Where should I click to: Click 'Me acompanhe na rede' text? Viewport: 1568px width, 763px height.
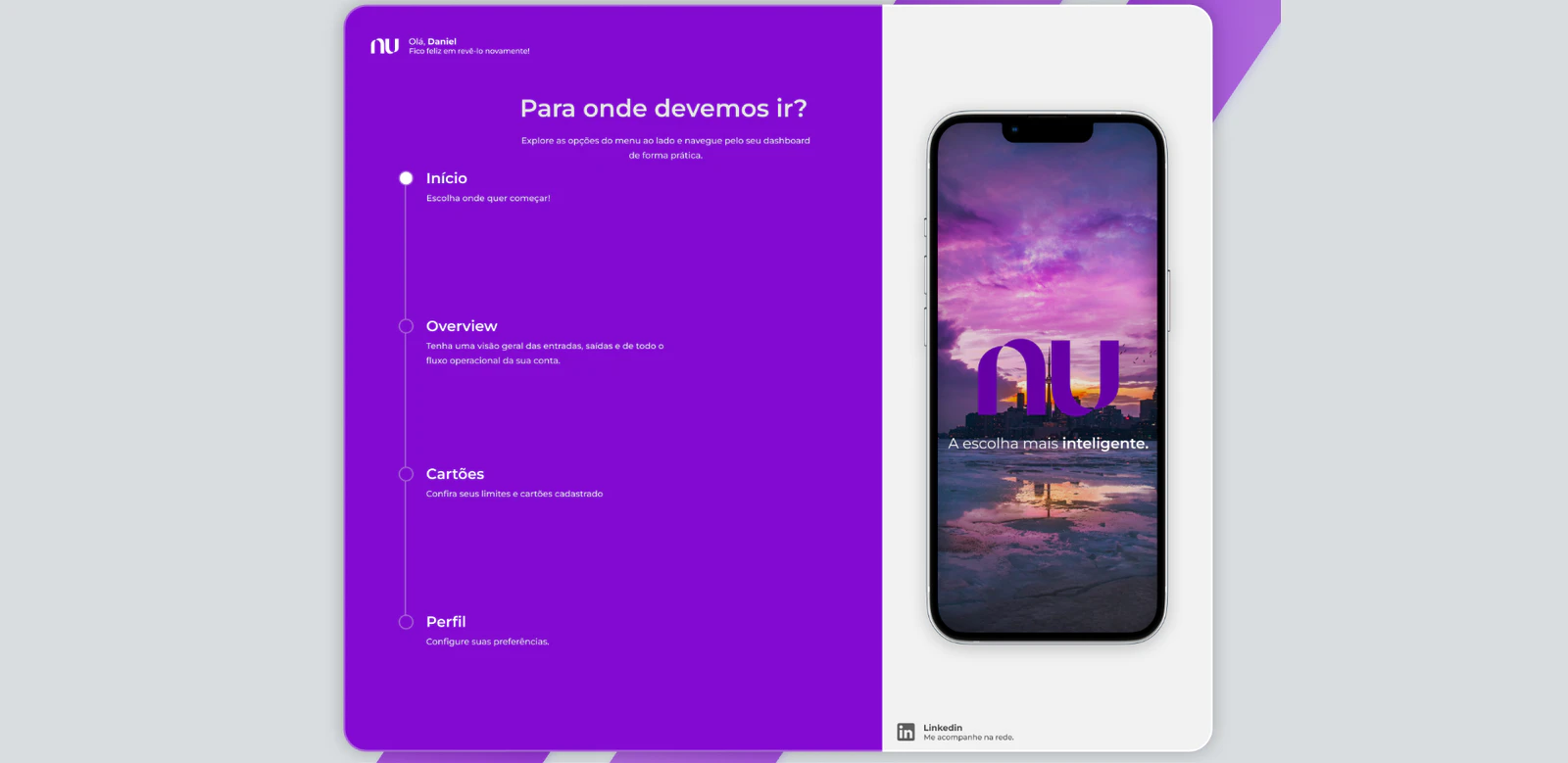(968, 738)
